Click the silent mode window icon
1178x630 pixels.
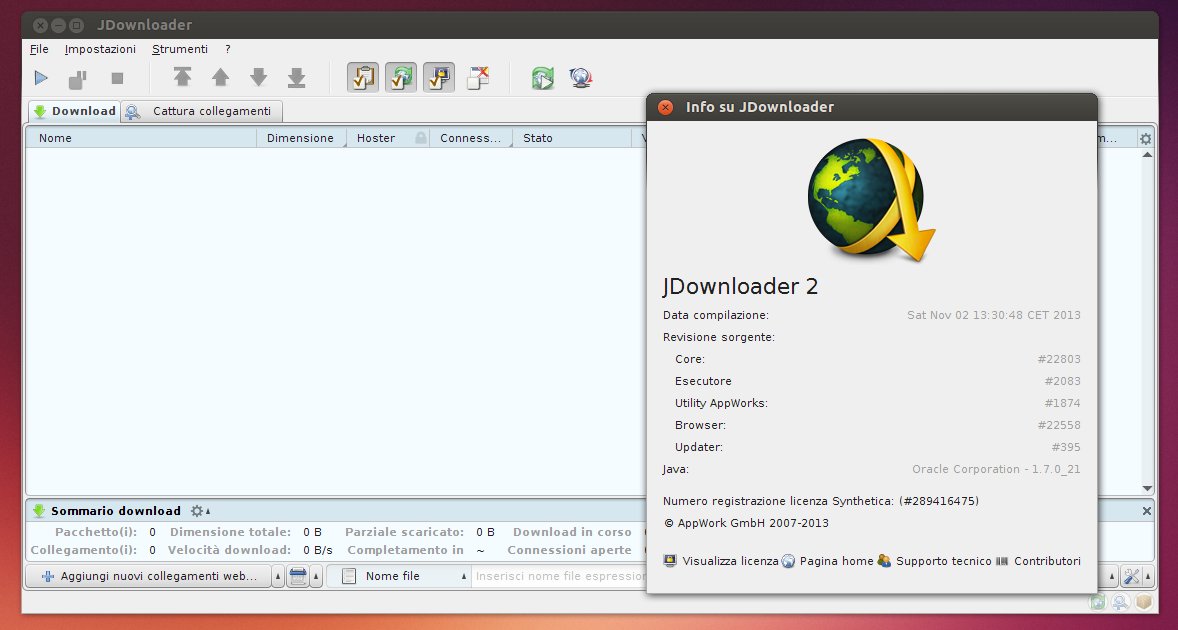click(x=478, y=77)
